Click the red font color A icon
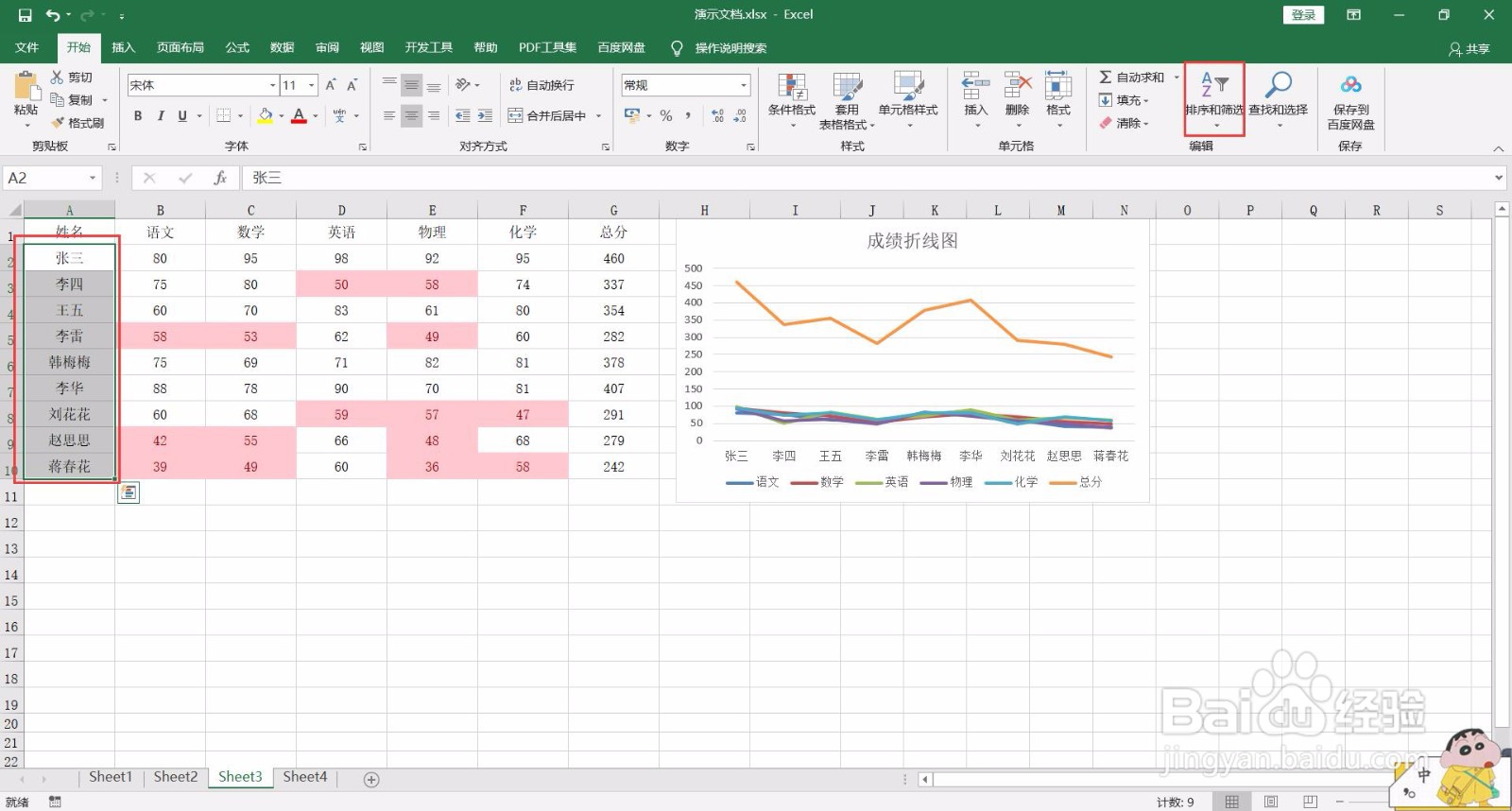 (299, 115)
